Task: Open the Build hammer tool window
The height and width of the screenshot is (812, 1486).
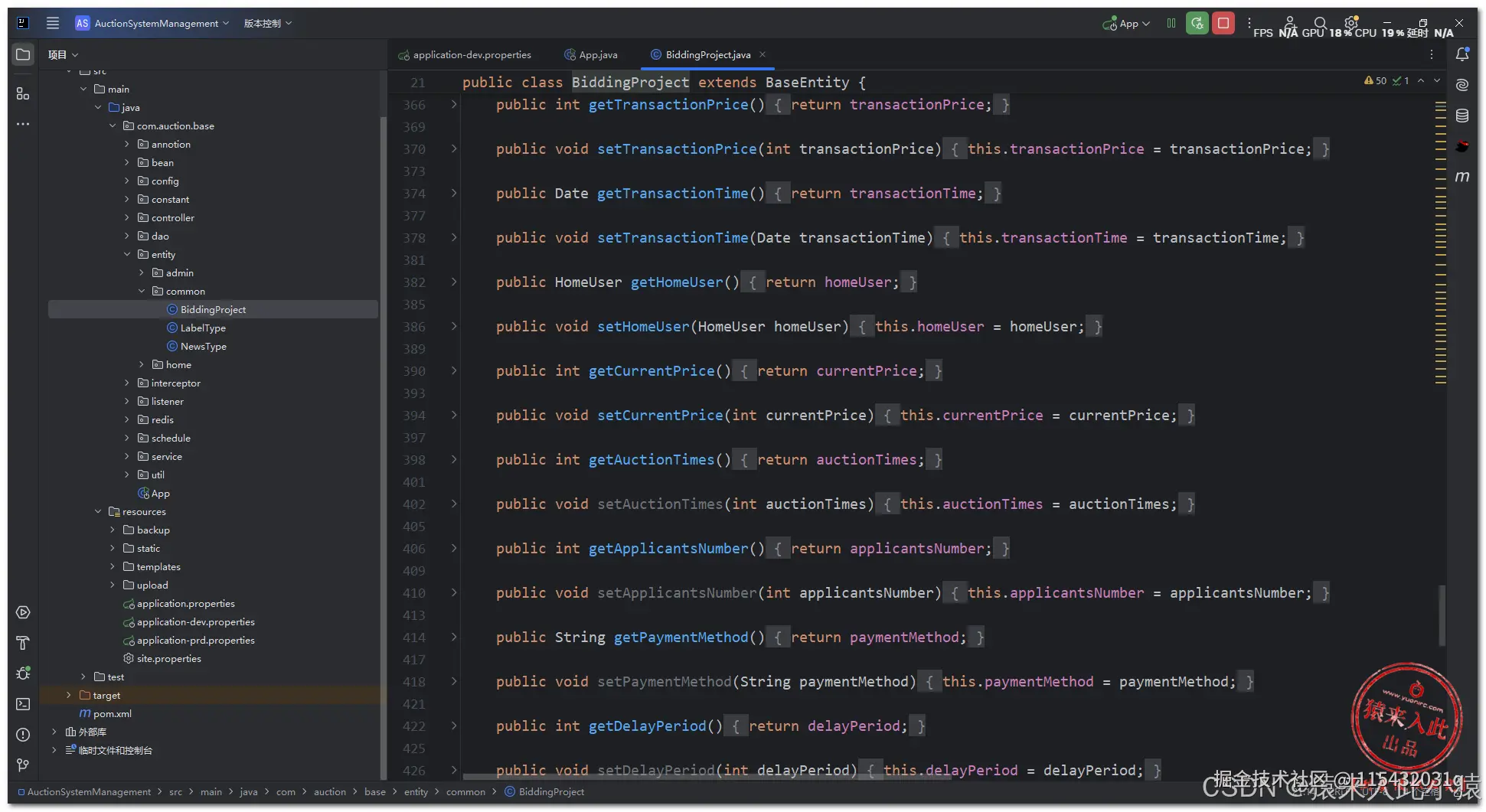Action: tap(23, 643)
